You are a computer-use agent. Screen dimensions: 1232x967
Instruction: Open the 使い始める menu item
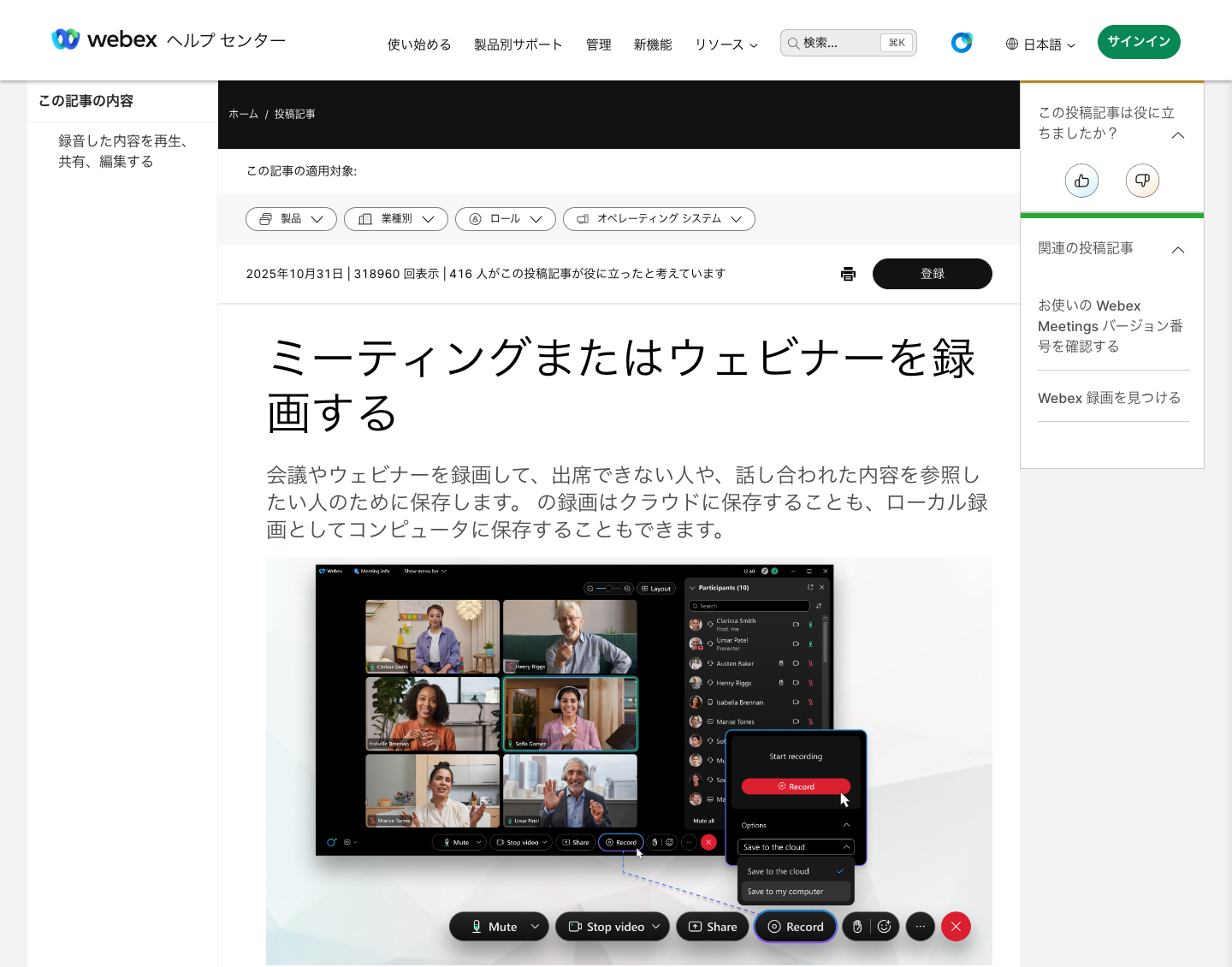(x=419, y=44)
